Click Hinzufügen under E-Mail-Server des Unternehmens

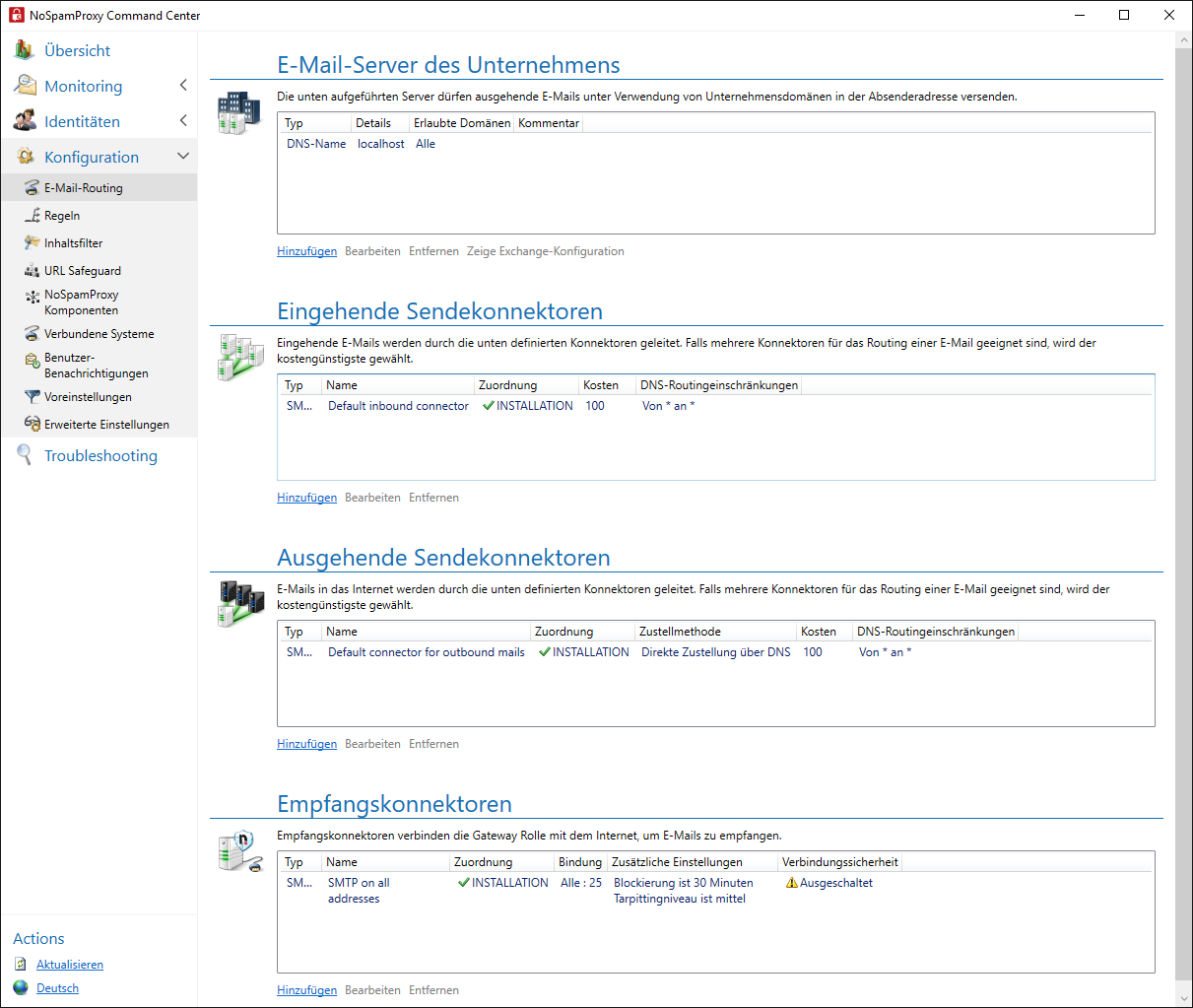coord(306,251)
